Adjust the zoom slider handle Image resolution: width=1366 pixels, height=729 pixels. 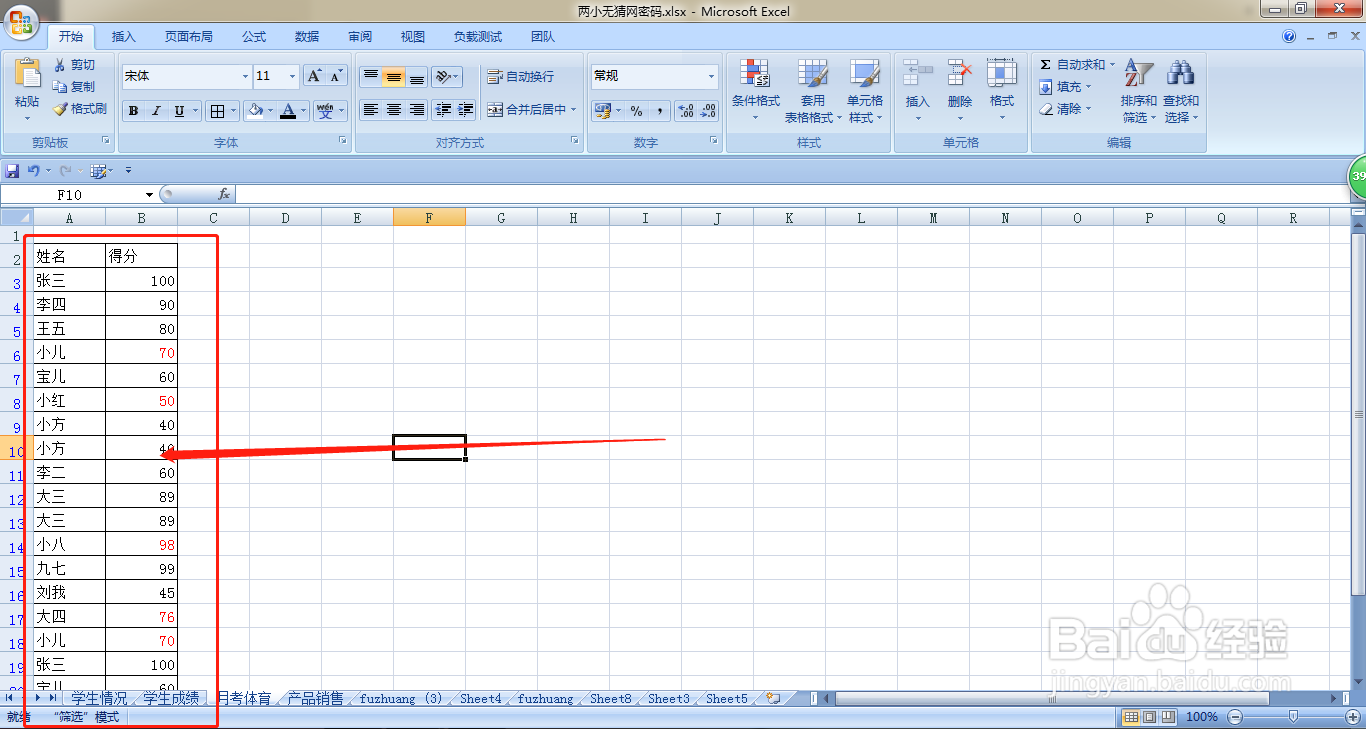pyautogui.click(x=1293, y=717)
